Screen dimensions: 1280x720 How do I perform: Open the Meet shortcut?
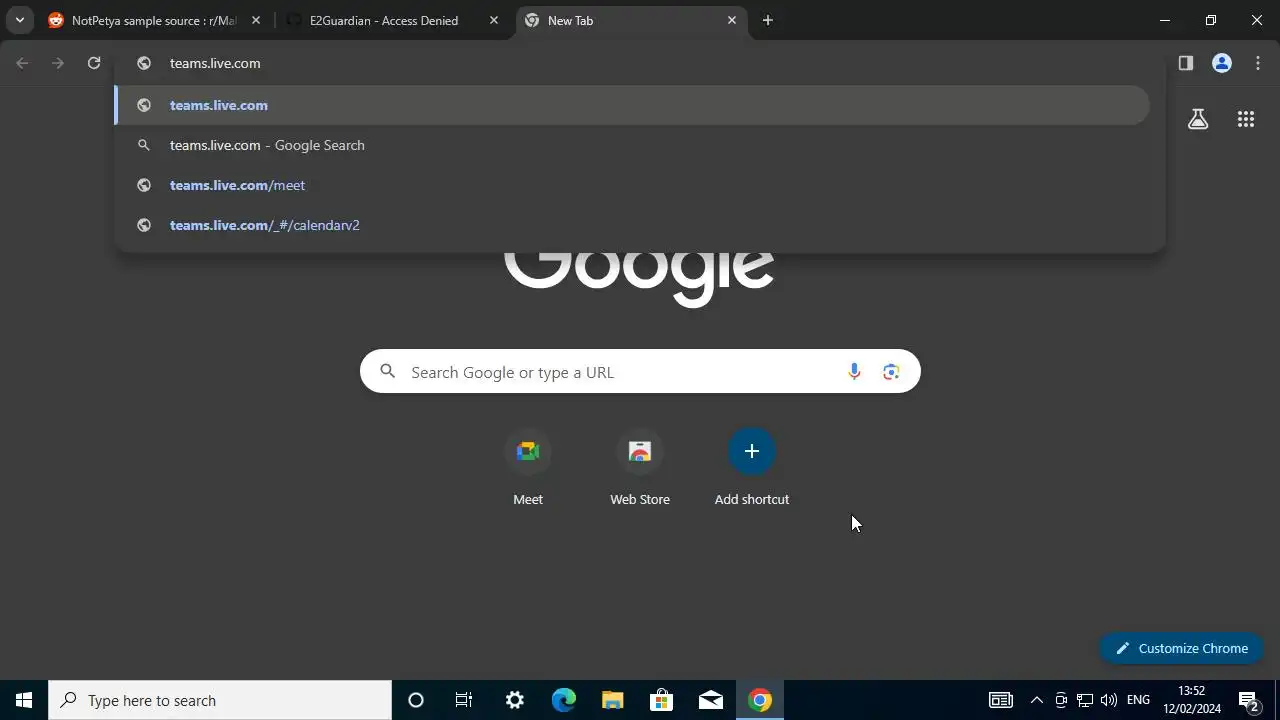[x=528, y=468]
